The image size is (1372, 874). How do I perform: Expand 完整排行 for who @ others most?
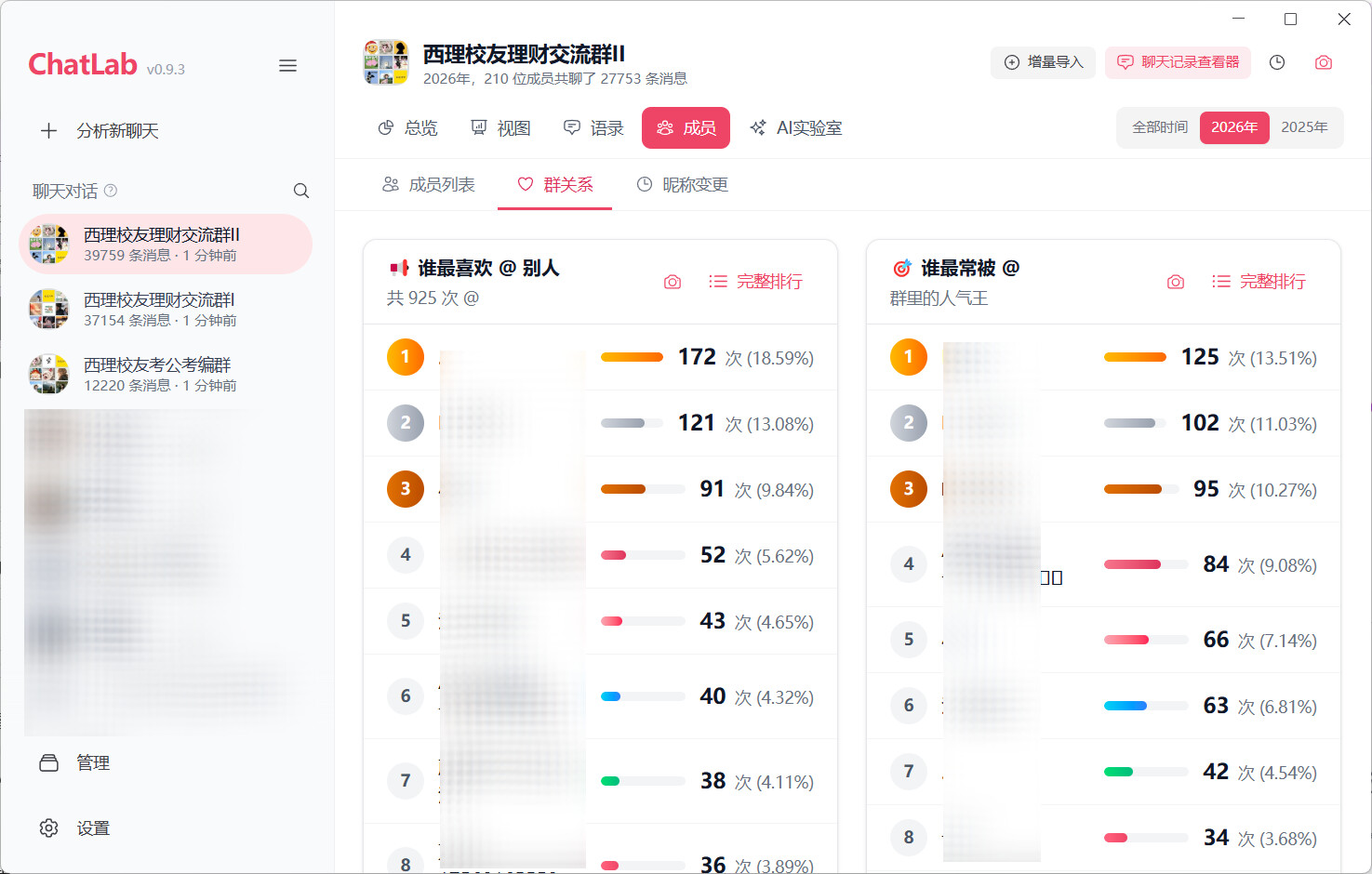pyautogui.click(x=756, y=282)
